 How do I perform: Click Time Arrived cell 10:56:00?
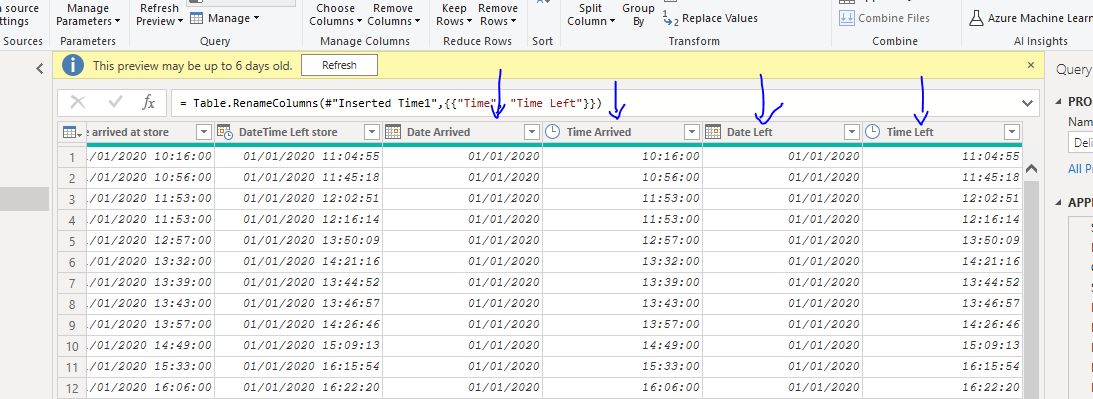click(622, 178)
